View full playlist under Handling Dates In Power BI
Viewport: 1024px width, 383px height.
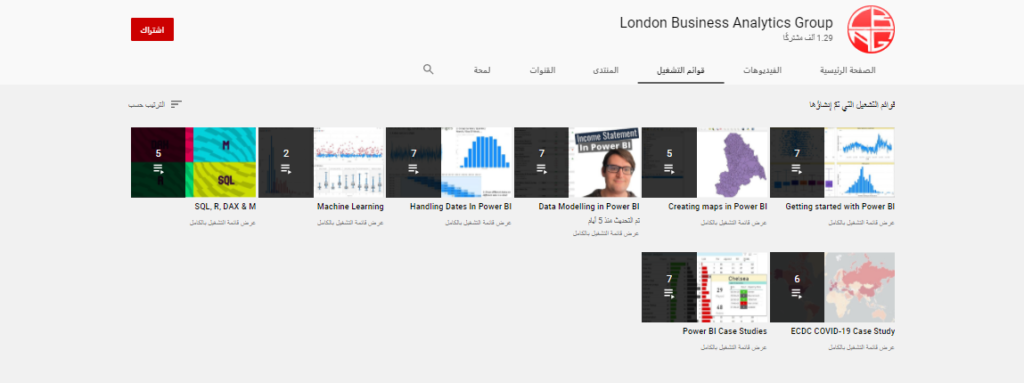[x=479, y=223]
